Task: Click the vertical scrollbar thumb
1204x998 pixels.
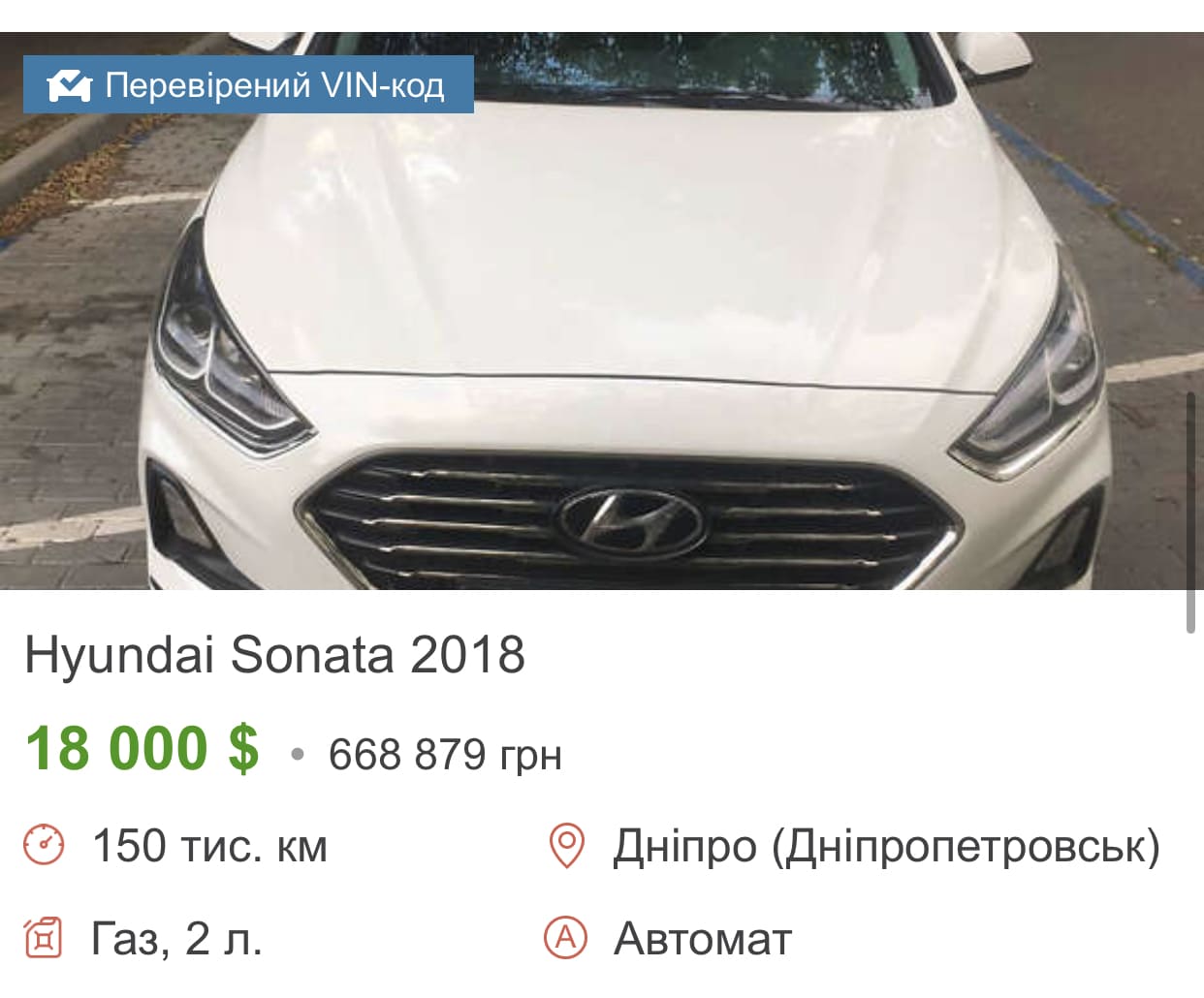Action: click(1190, 513)
